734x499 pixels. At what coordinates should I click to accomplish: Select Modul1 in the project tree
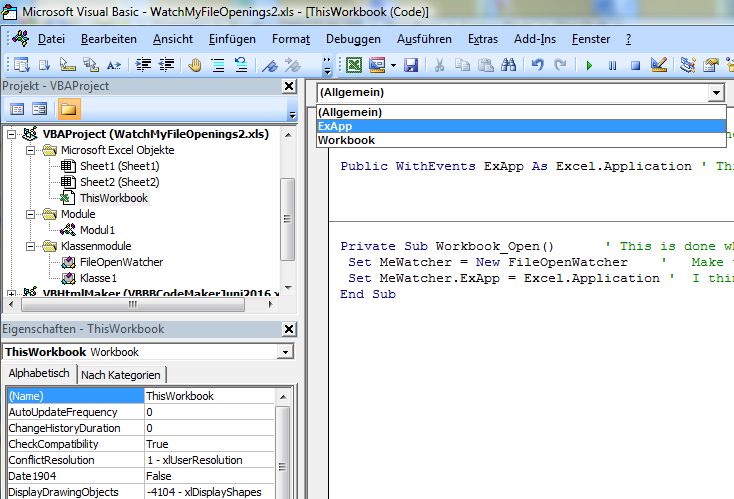97,230
